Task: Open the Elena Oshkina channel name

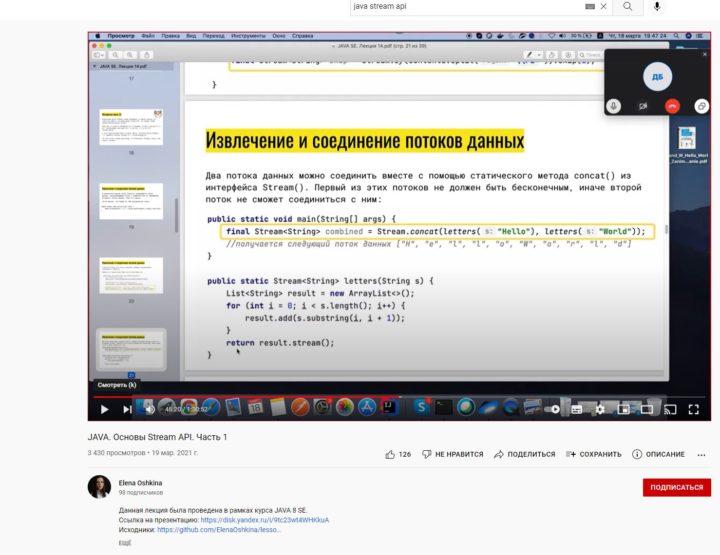Action: coord(140,483)
